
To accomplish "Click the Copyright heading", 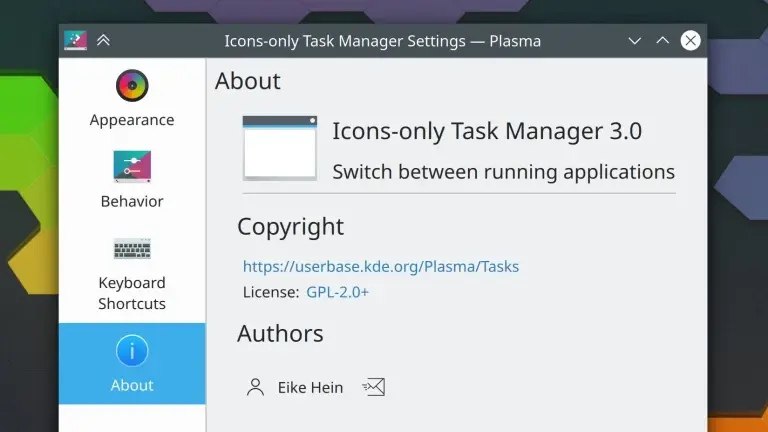I will pos(290,227).
